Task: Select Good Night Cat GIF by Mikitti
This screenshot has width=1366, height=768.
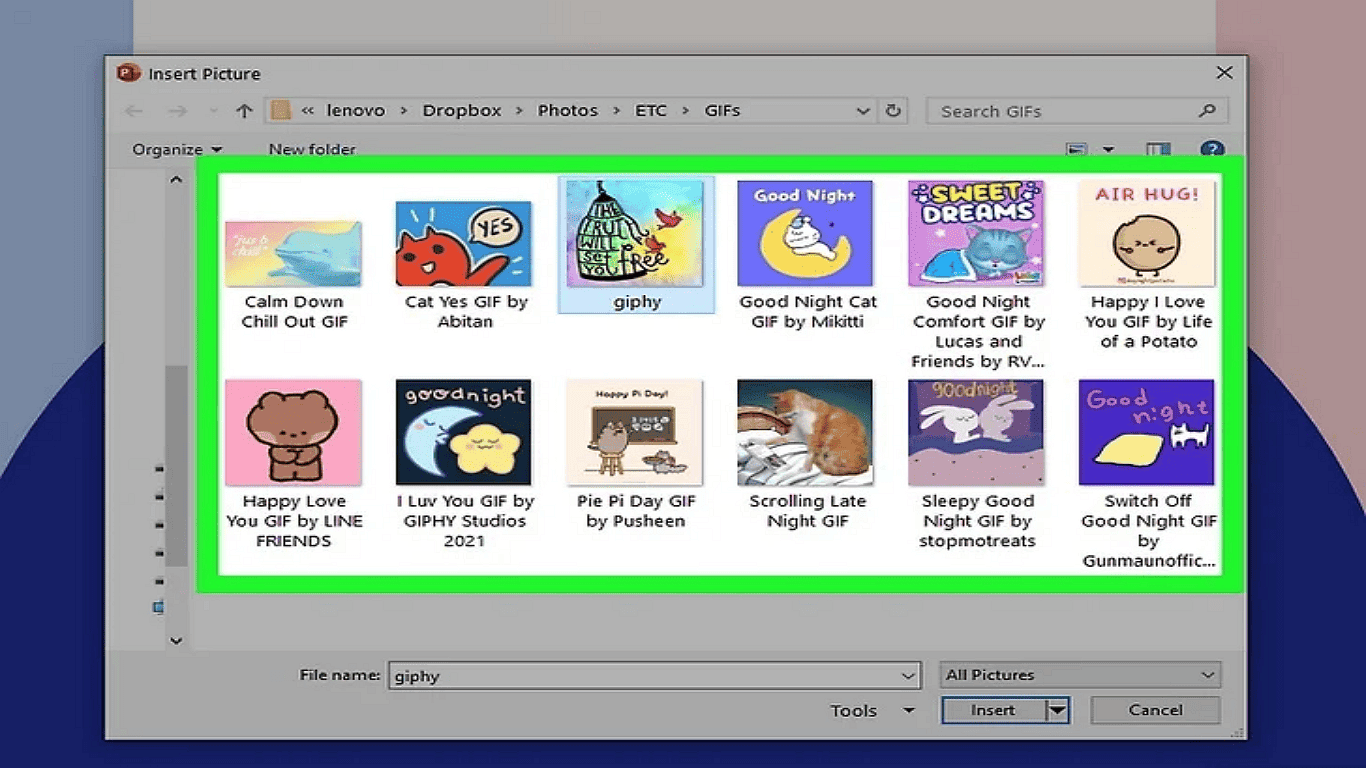Action: [805, 234]
